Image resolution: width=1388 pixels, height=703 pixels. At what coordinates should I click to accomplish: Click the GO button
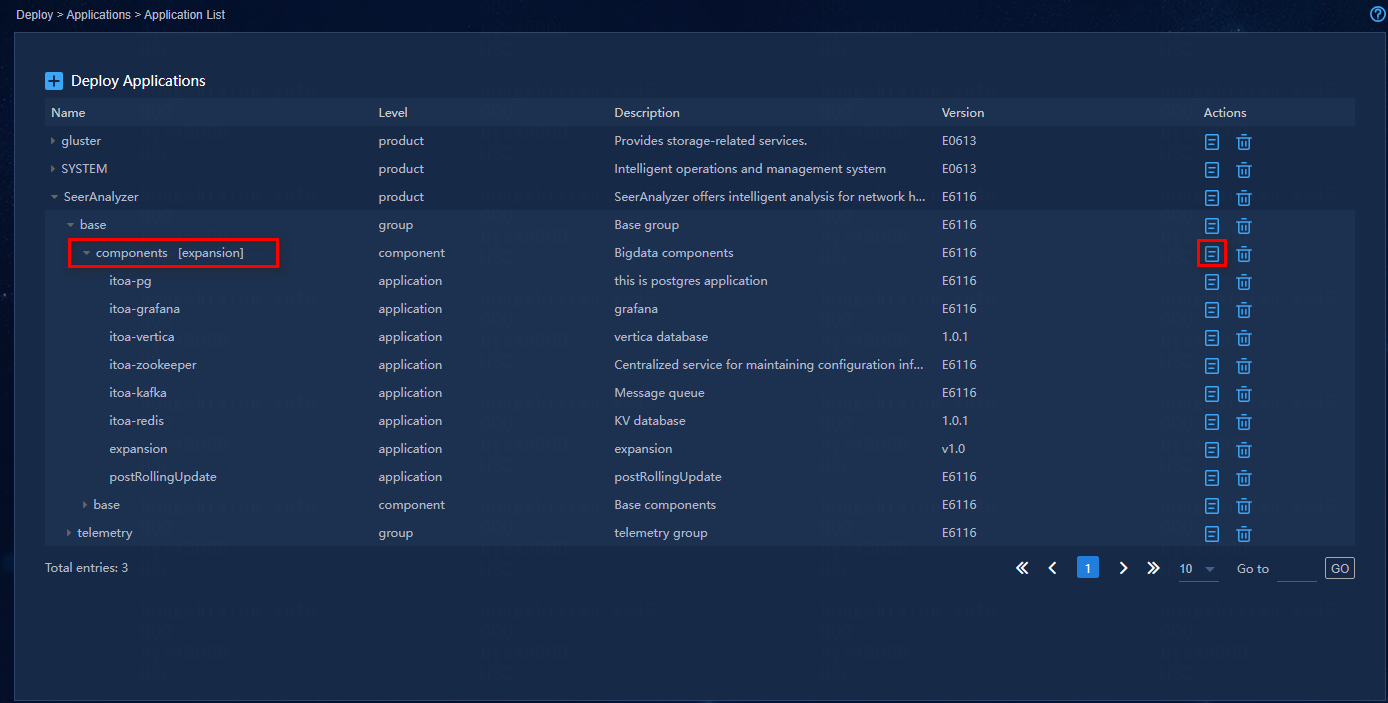1340,568
